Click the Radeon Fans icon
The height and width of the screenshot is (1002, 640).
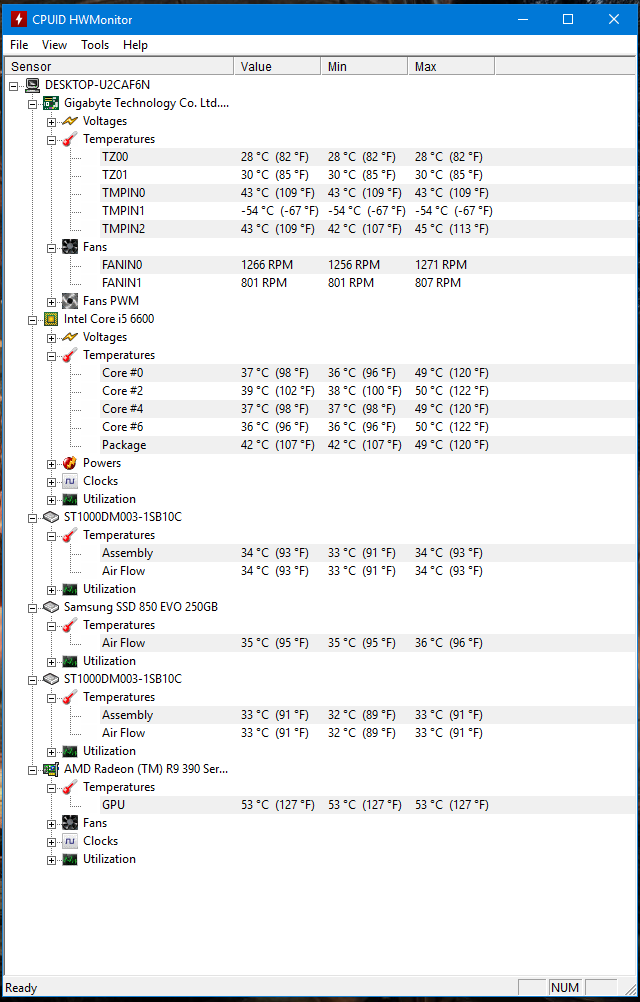[70, 823]
